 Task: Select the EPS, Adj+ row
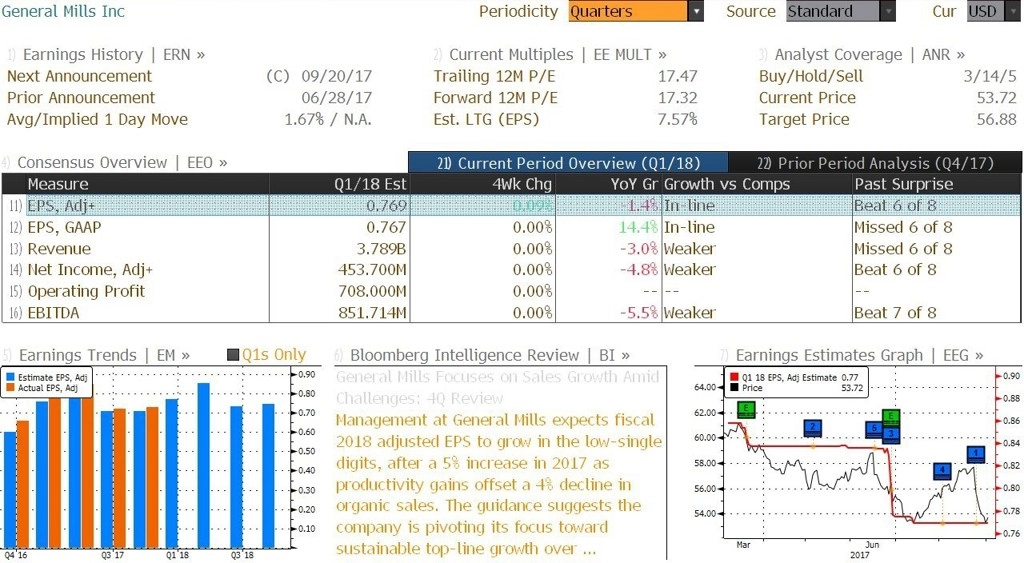point(511,205)
